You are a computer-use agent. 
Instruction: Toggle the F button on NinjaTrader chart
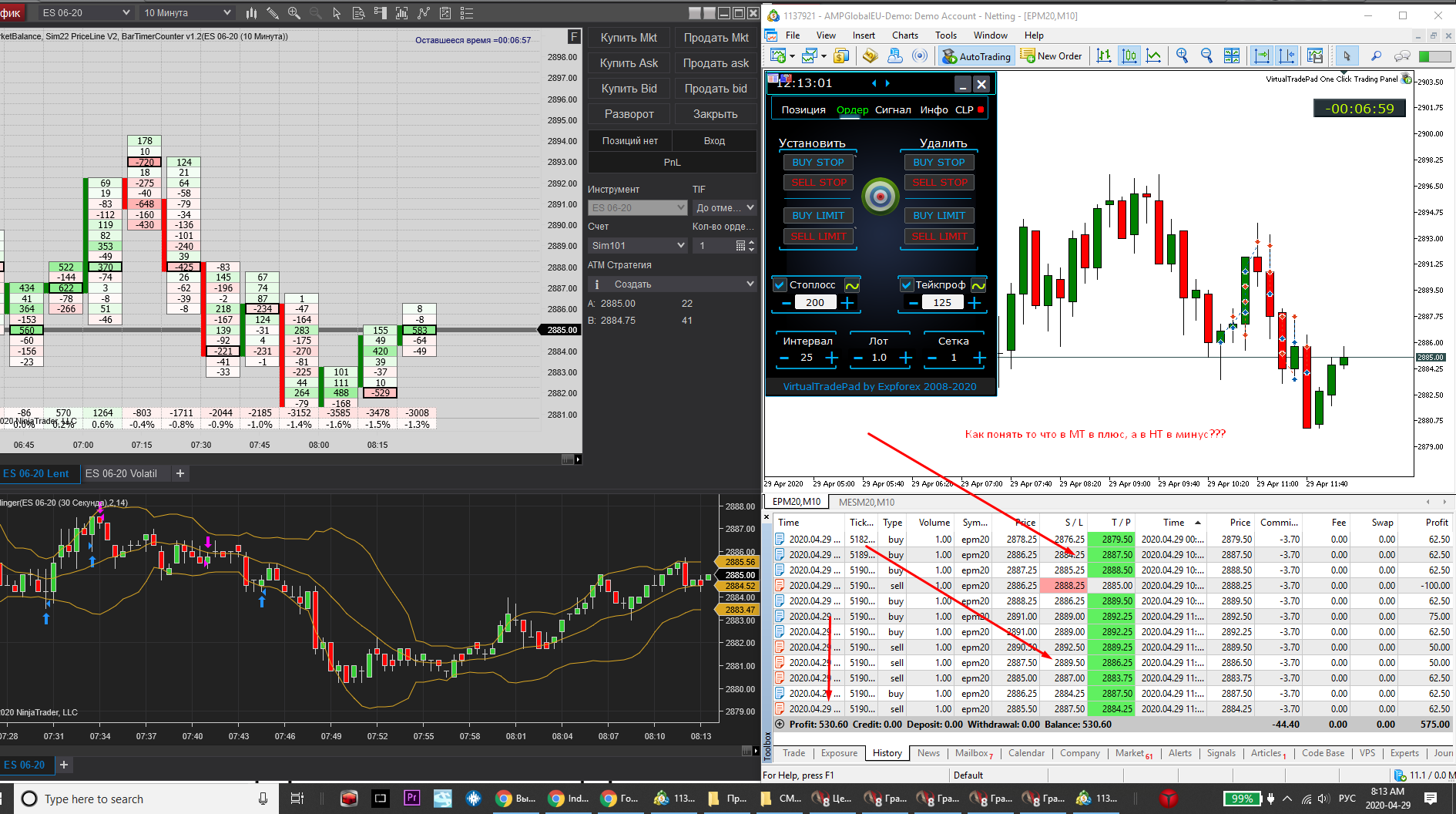[573, 36]
